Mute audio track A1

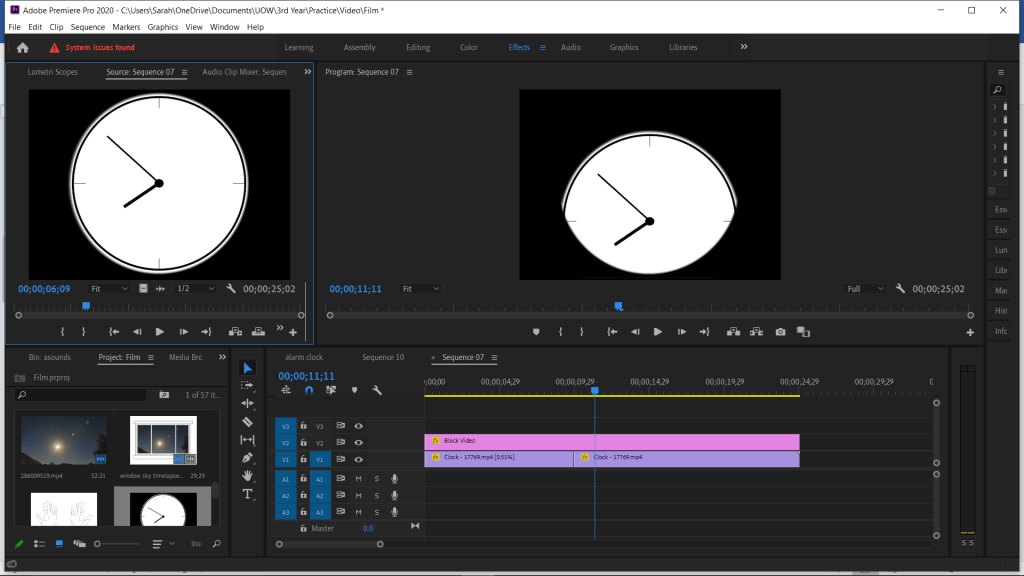[358, 479]
